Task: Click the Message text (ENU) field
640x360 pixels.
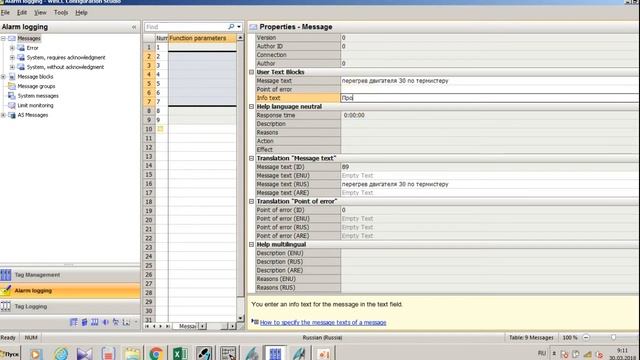Action: 490,176
